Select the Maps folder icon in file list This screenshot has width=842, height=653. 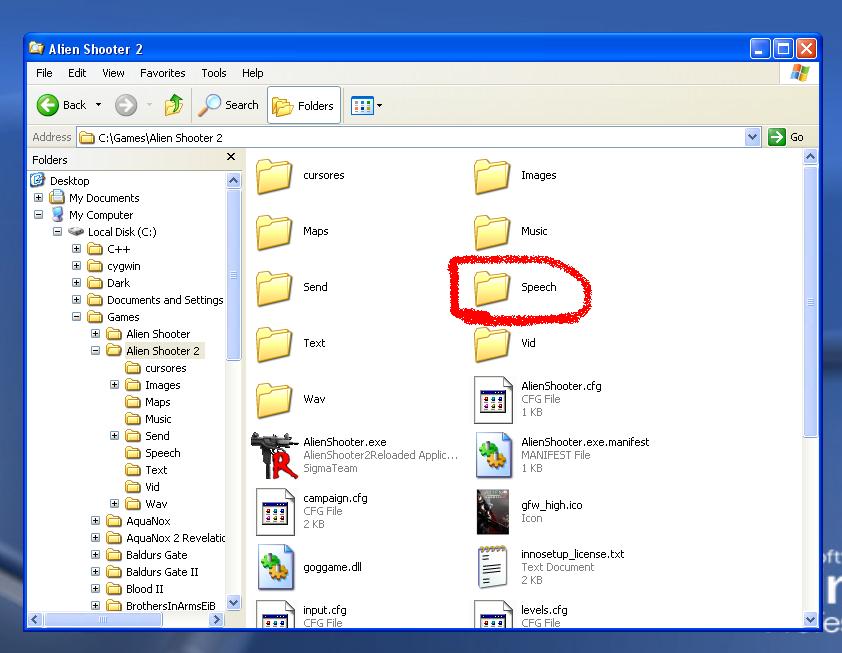(x=274, y=232)
